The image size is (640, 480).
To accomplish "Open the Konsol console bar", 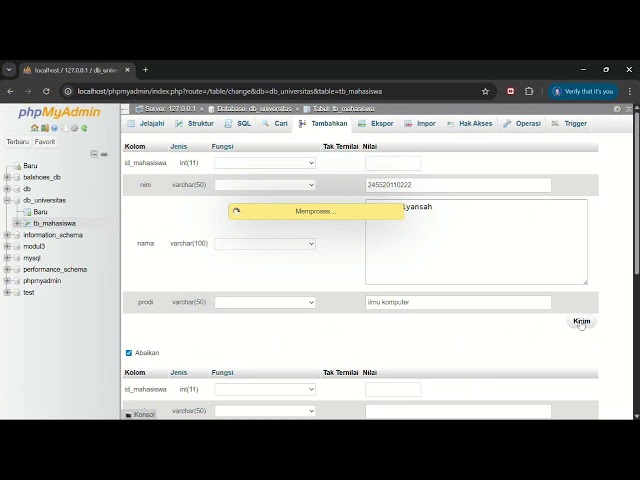I will 139,414.
